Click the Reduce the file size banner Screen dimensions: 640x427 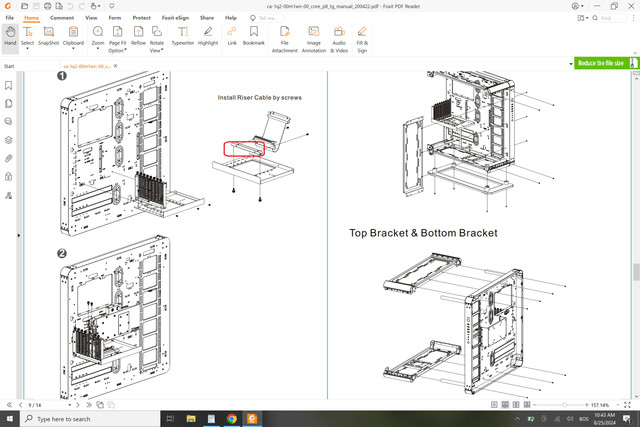pos(606,63)
